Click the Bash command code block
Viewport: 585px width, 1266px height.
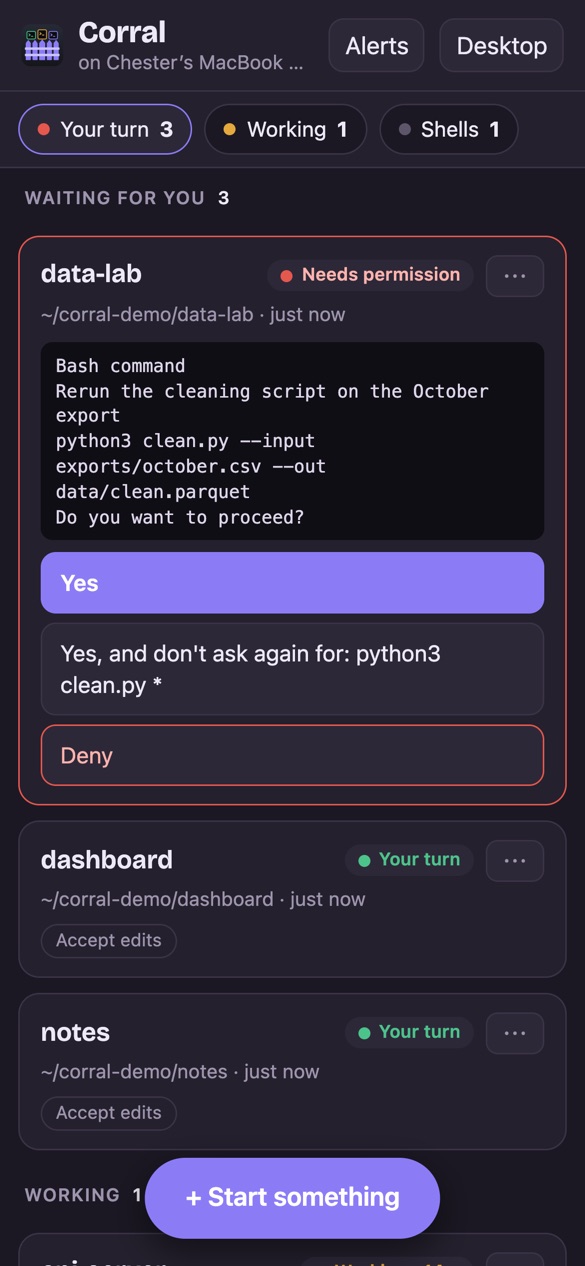pos(292,441)
